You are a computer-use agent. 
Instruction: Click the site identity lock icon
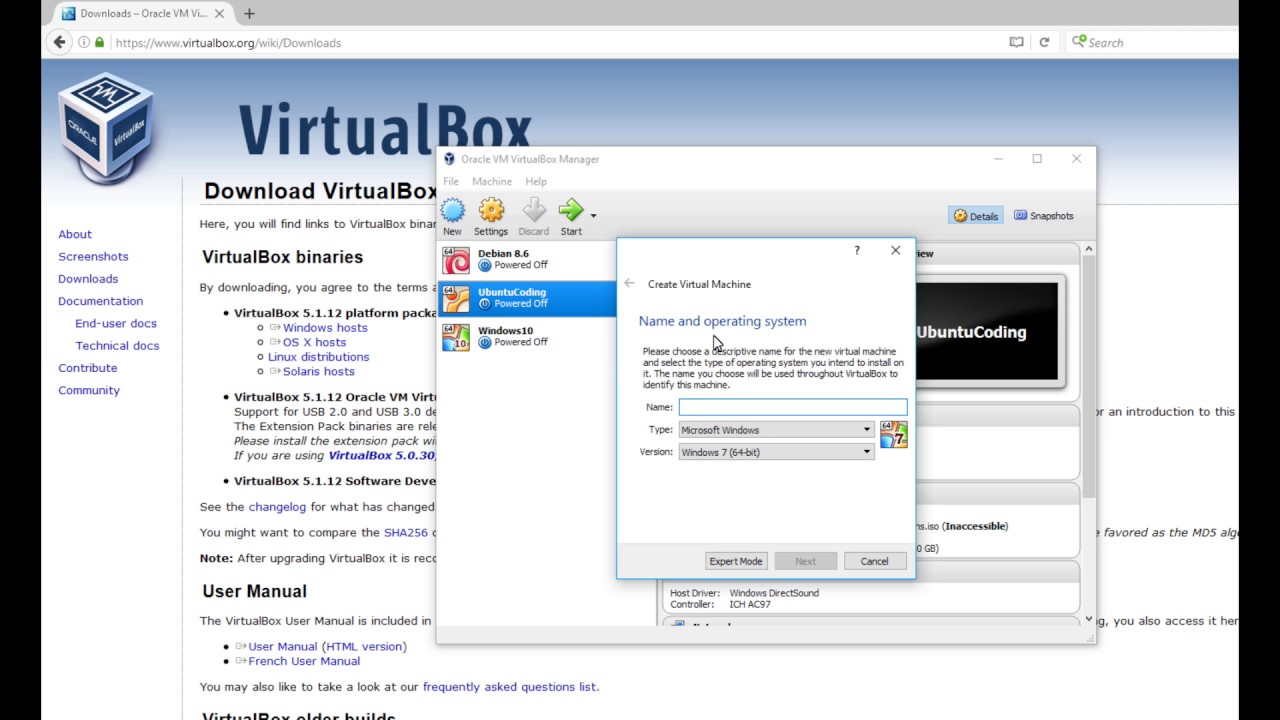click(x=98, y=42)
